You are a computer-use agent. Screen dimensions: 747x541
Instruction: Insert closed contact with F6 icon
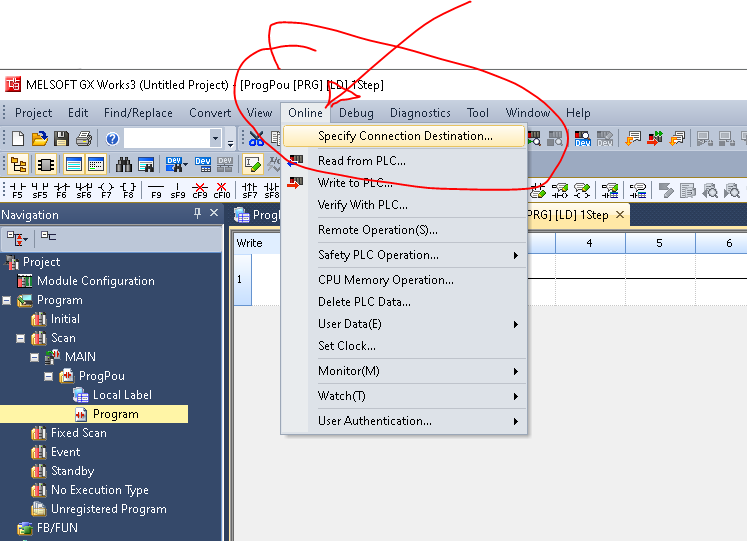click(61, 190)
